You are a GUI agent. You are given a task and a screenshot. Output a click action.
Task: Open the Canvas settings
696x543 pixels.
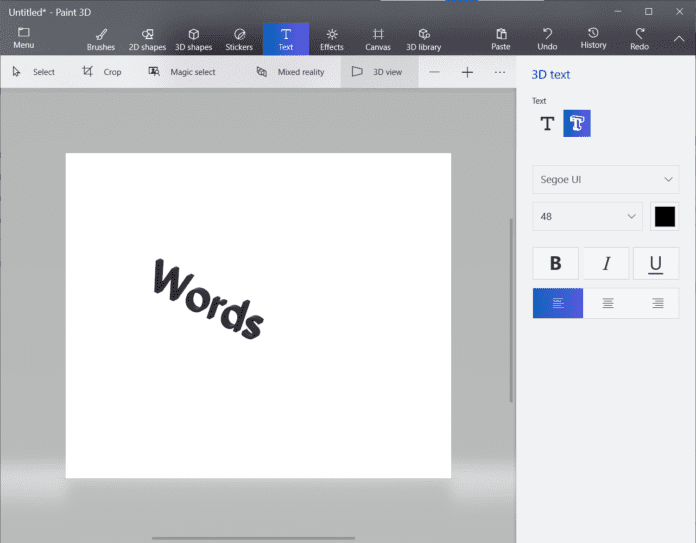point(378,39)
